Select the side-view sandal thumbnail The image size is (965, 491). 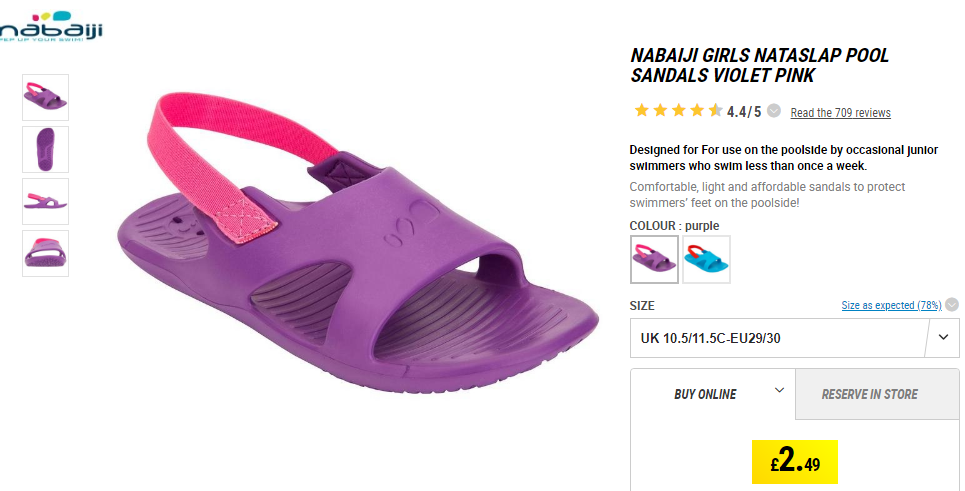[46, 201]
